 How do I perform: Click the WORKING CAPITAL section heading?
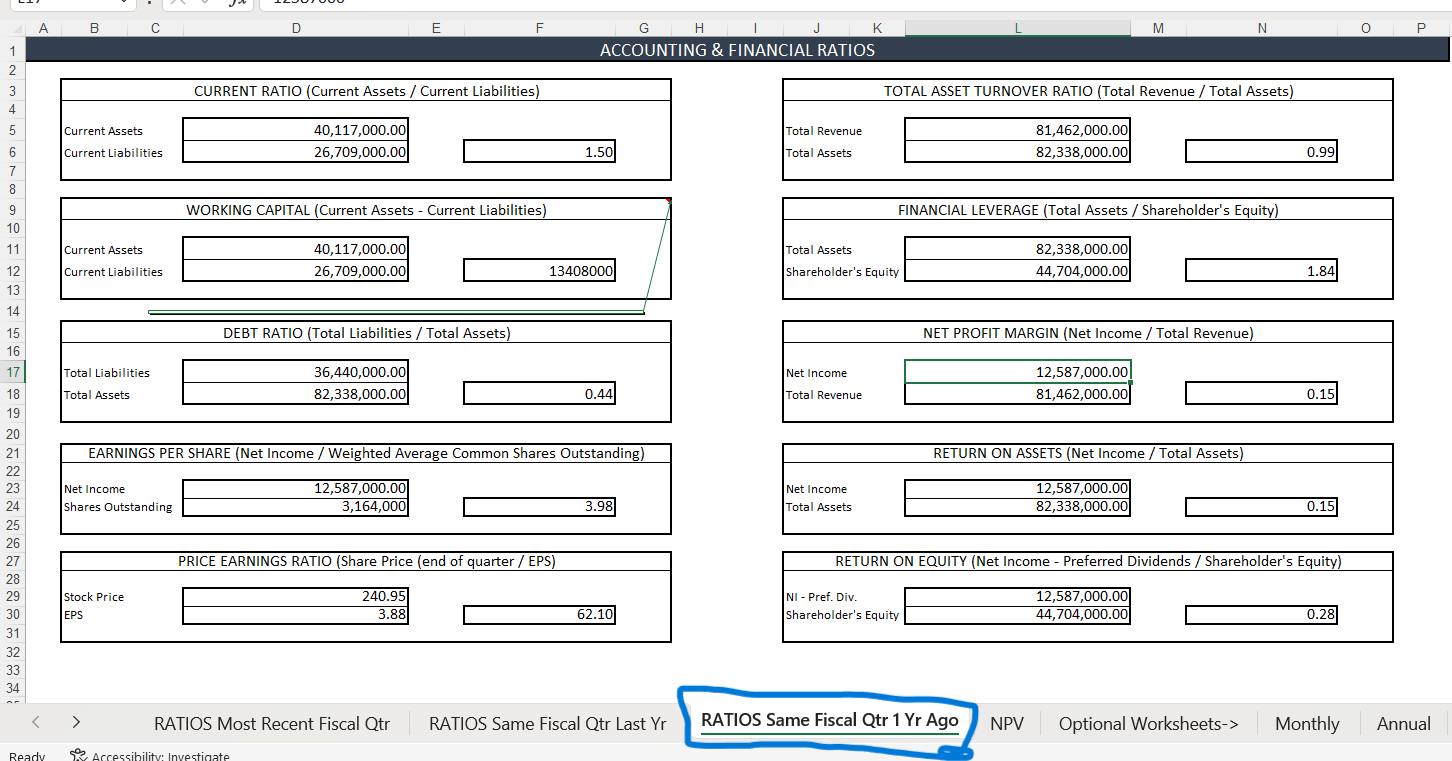coord(366,210)
